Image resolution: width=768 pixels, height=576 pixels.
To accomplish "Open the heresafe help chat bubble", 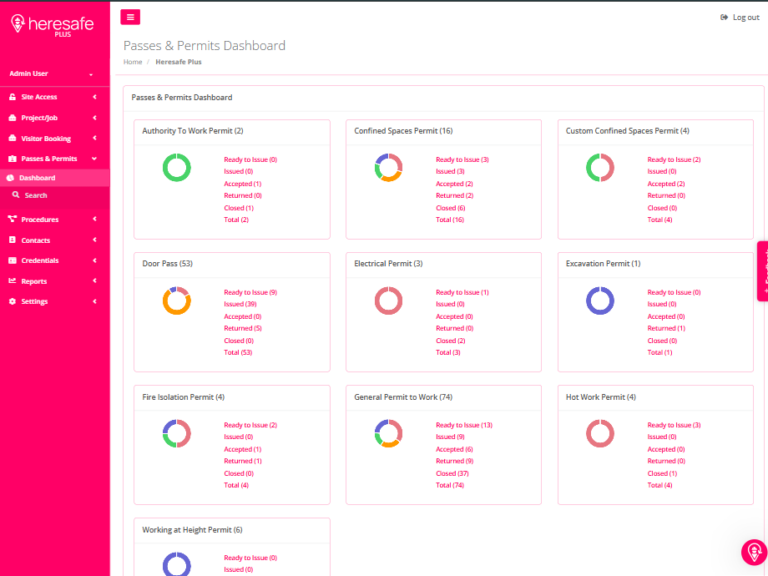I will click(x=754, y=552).
